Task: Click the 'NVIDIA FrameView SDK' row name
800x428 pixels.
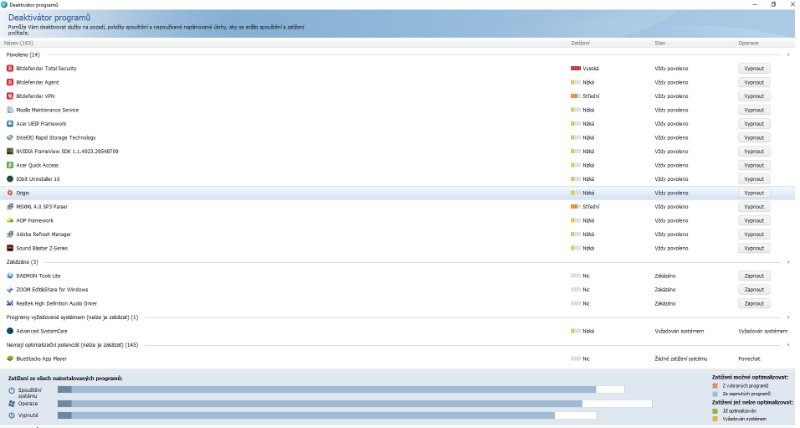Action: [x=67, y=152]
